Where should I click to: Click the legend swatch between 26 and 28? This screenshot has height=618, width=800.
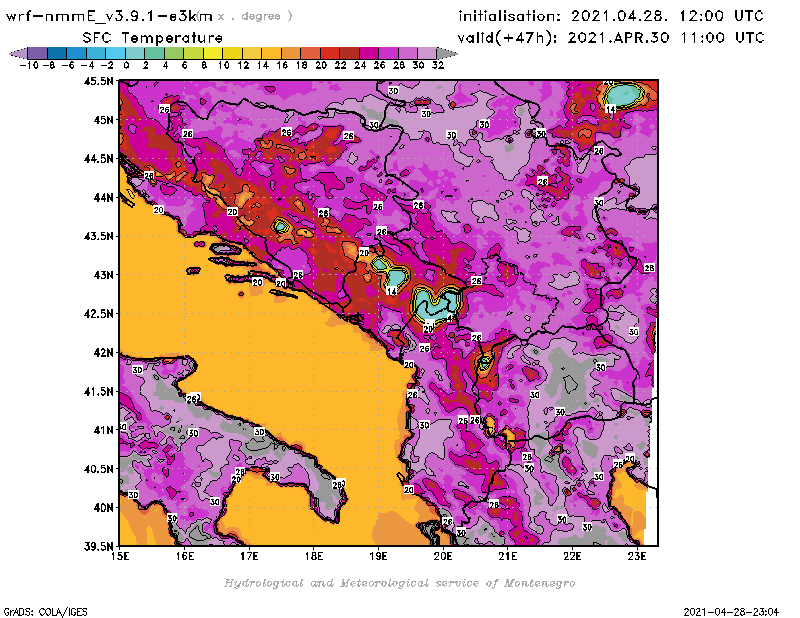(388, 53)
